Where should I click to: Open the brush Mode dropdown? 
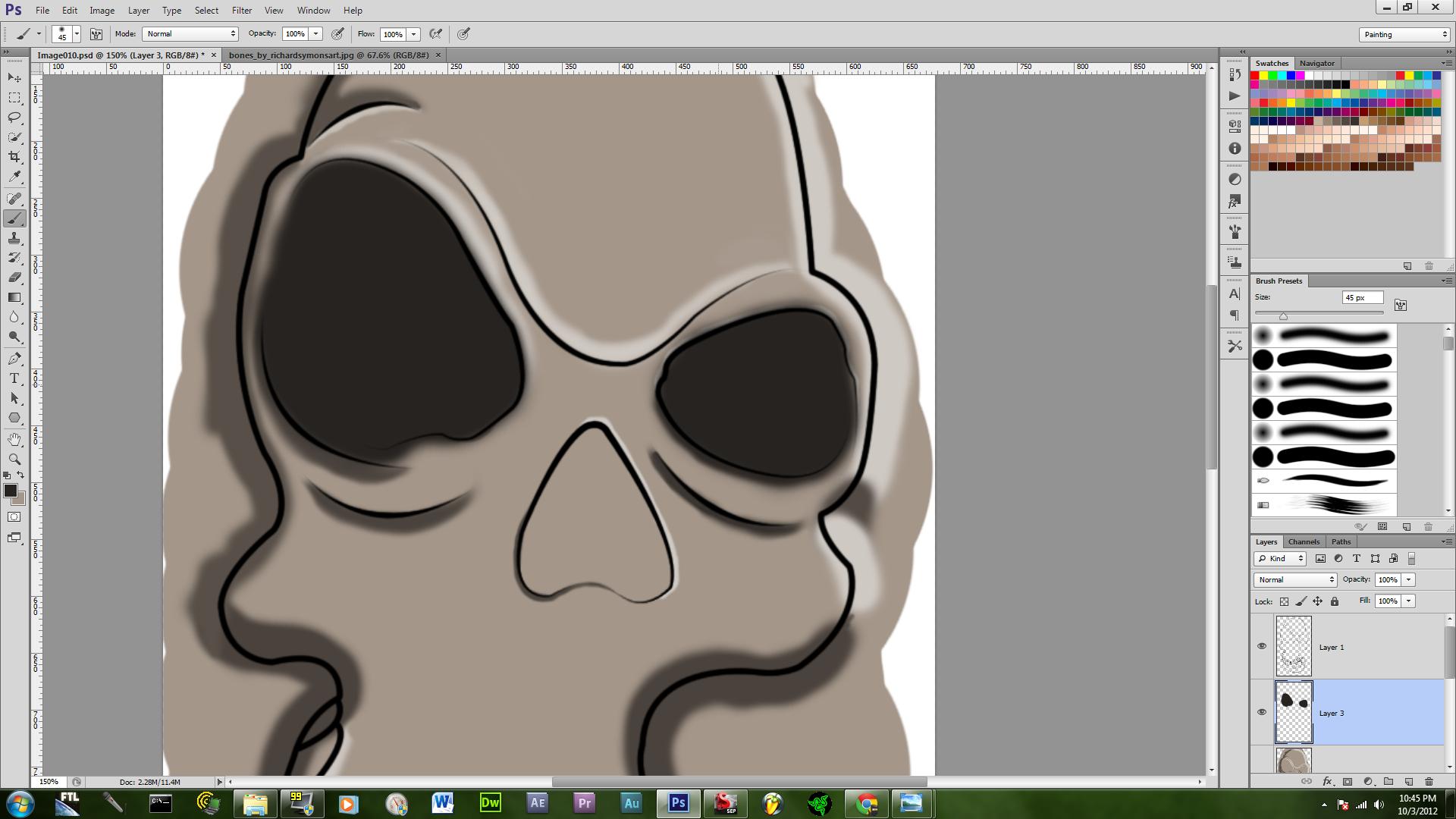(x=190, y=34)
